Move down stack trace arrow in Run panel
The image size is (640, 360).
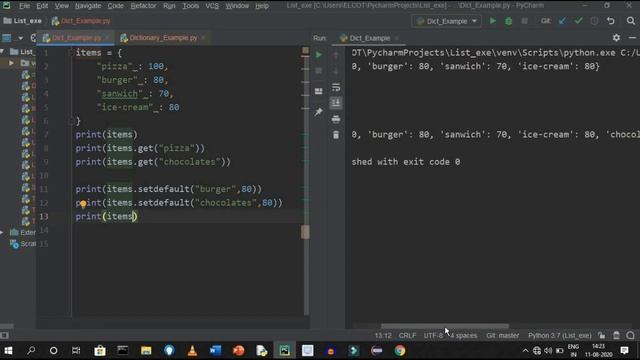[336, 71]
